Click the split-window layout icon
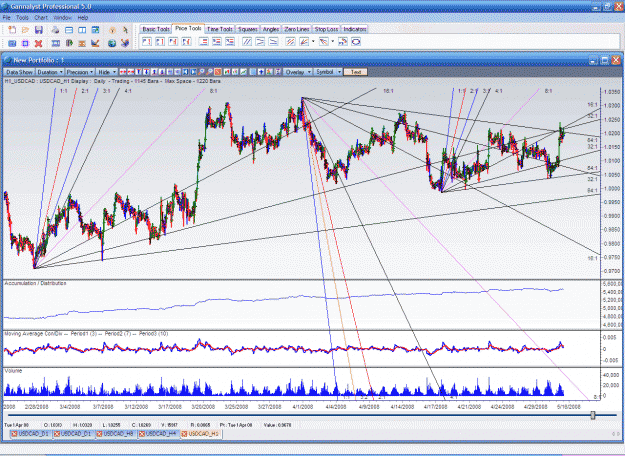This screenshot has height=456, width=625. [82, 30]
